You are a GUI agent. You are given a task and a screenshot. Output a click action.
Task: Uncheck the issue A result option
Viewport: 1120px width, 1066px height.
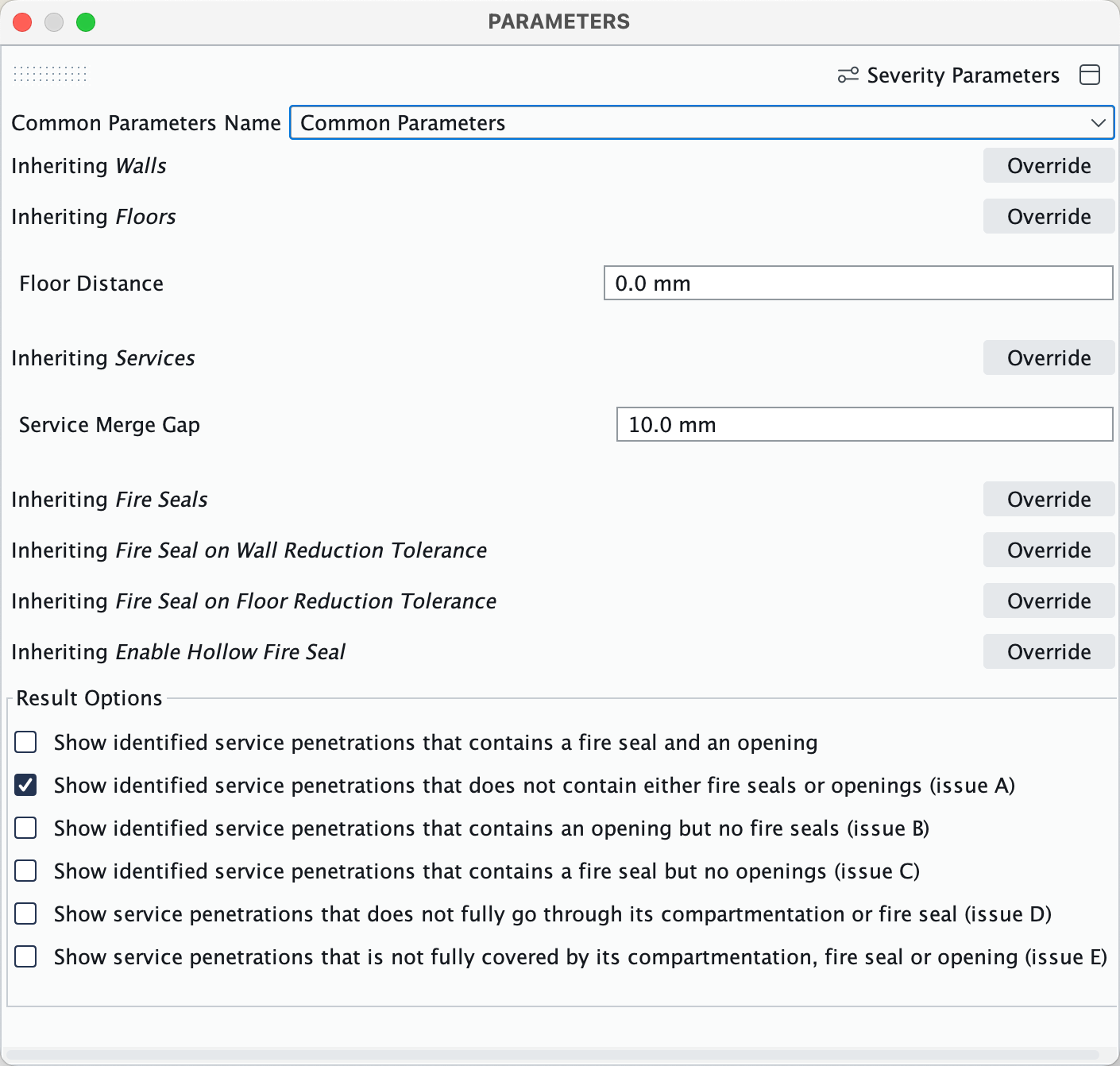click(26, 786)
